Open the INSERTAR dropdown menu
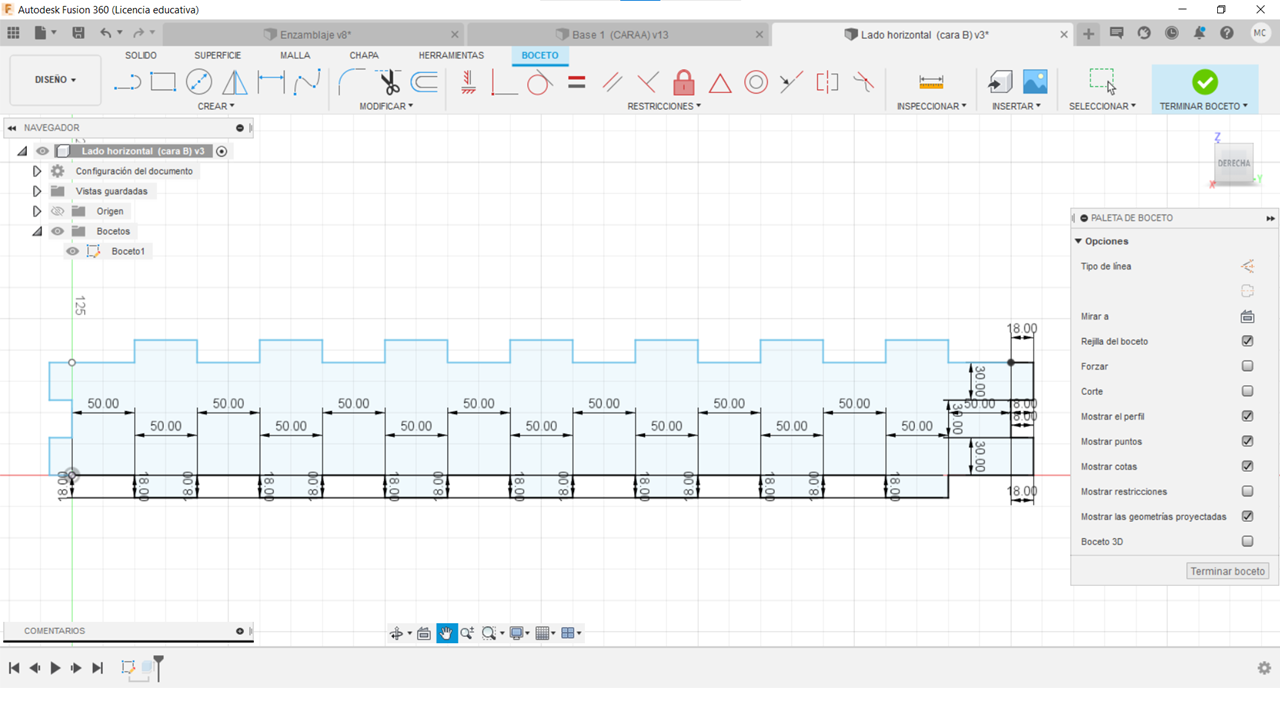The width and height of the screenshot is (1280, 720). 1016,106
